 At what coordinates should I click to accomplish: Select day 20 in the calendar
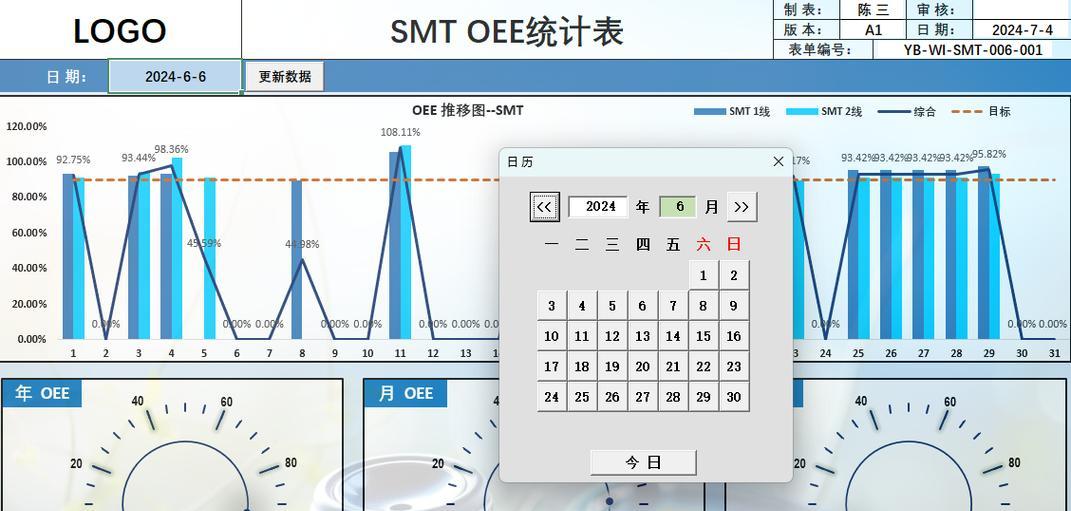643,366
